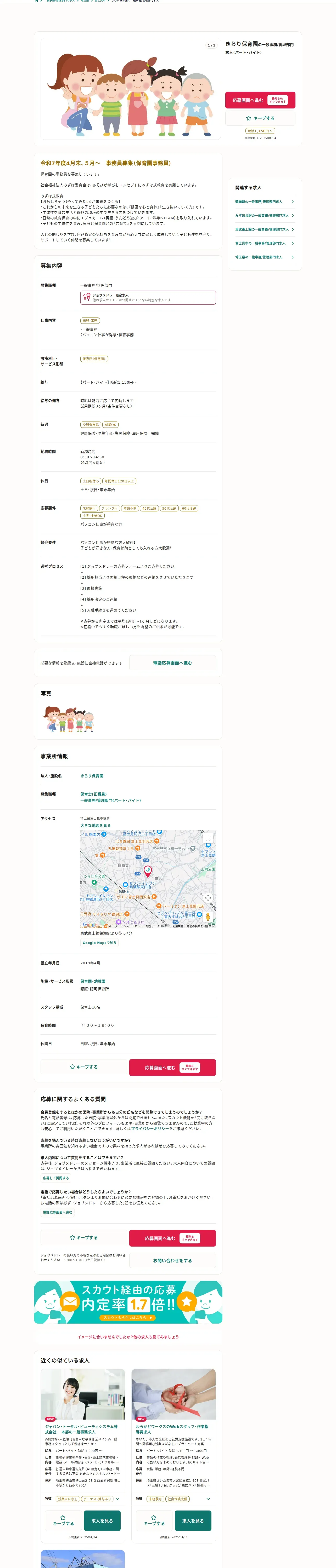Click the chevron next to 埼玉県の一般事務 link

[x=293, y=257]
